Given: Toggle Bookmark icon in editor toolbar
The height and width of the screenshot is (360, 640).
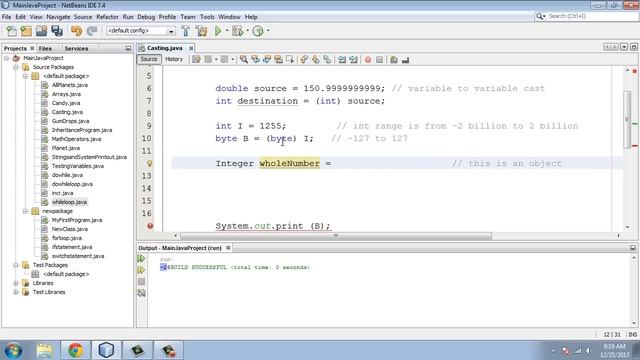Looking at the screenshot, I should [327, 60].
